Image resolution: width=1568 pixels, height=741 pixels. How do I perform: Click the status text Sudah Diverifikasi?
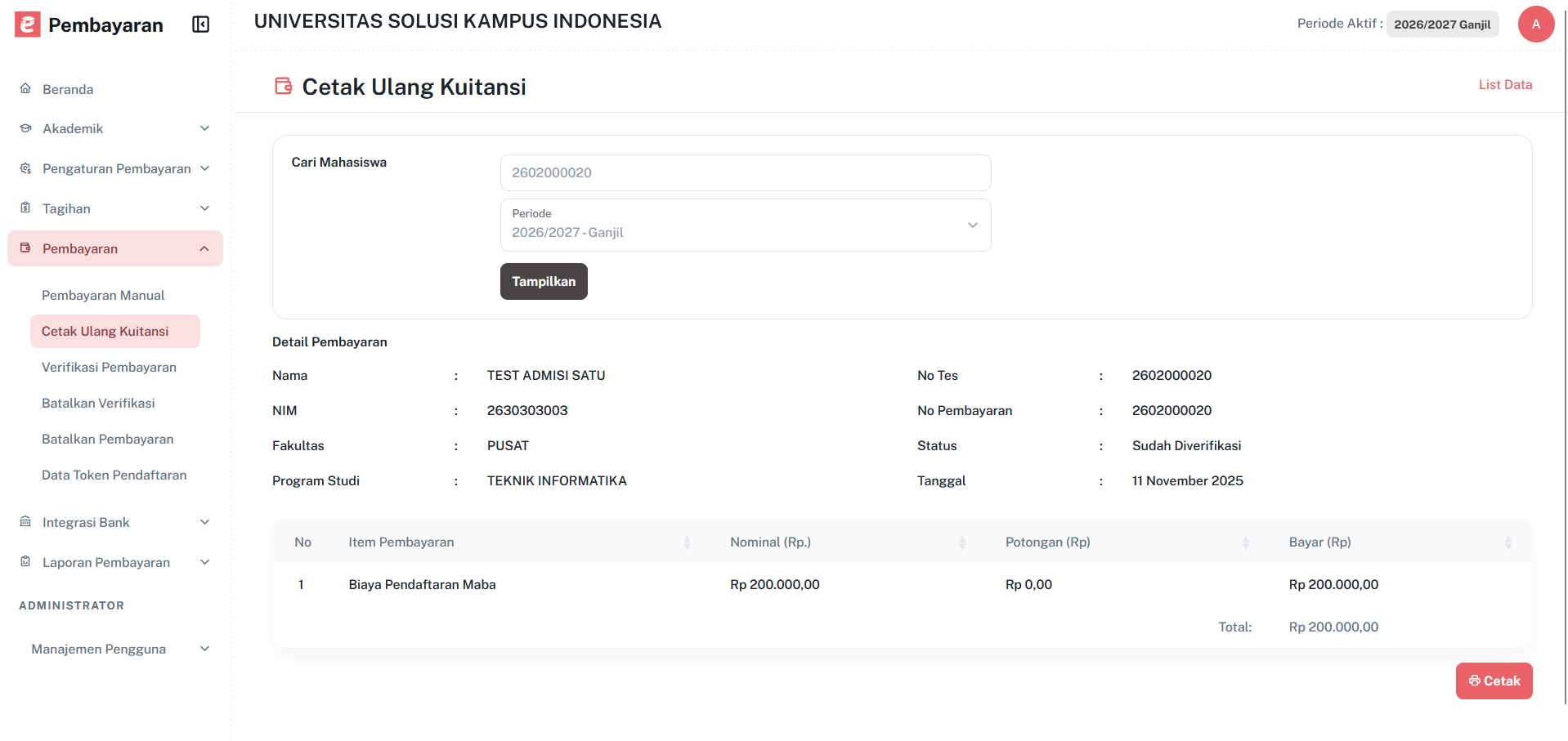[1186, 445]
